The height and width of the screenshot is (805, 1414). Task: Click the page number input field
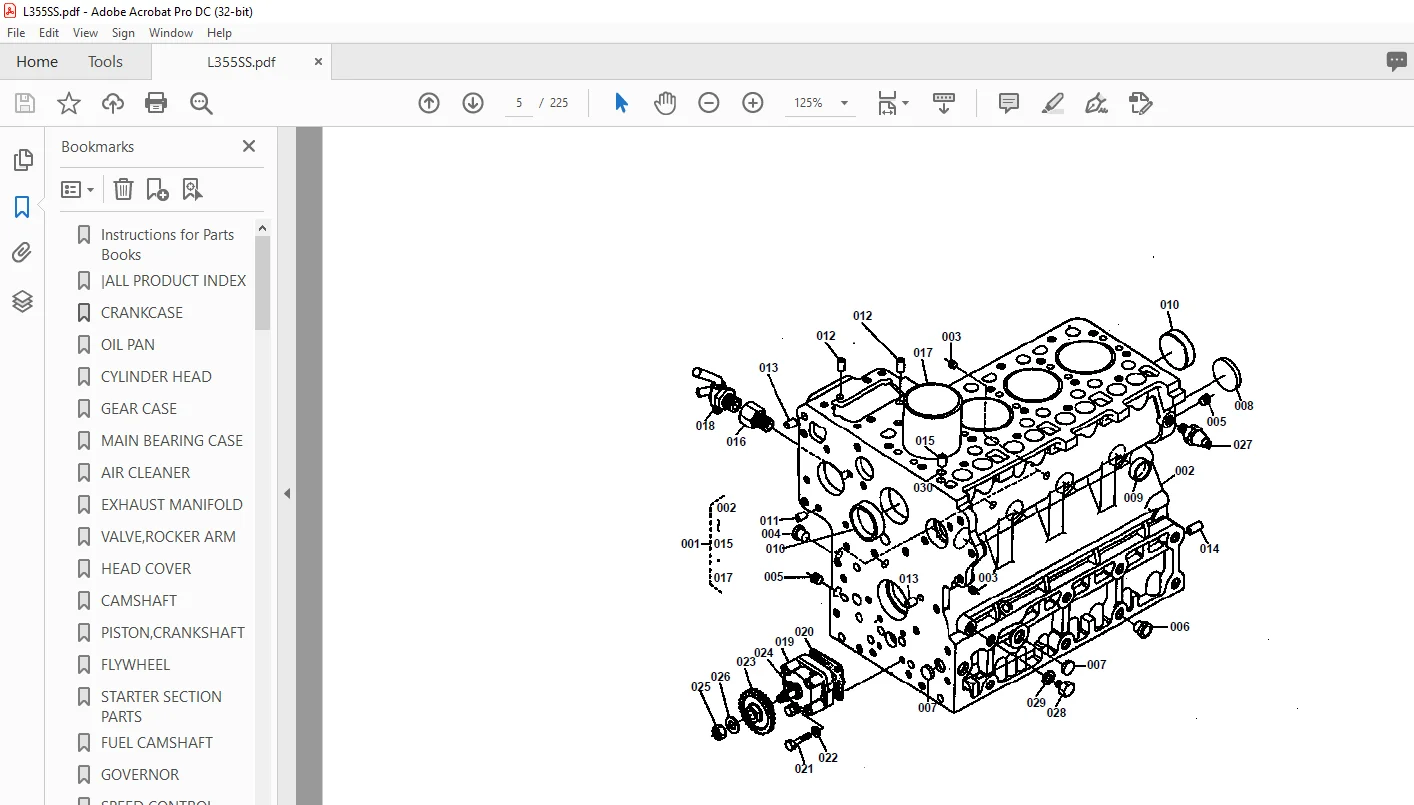click(519, 103)
